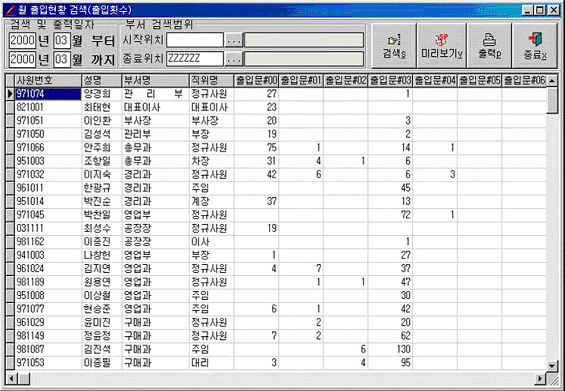Open the 시작위치 browse ellipsis button
565x391 pixels.
pos(233,40)
